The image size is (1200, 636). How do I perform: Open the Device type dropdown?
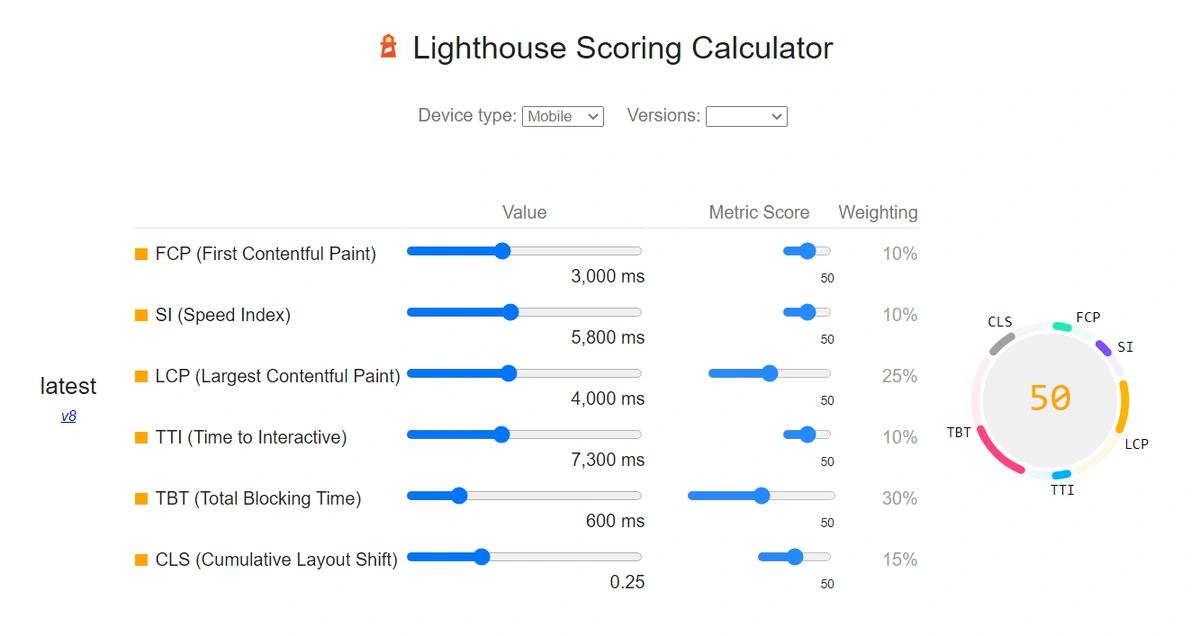pyautogui.click(x=562, y=116)
